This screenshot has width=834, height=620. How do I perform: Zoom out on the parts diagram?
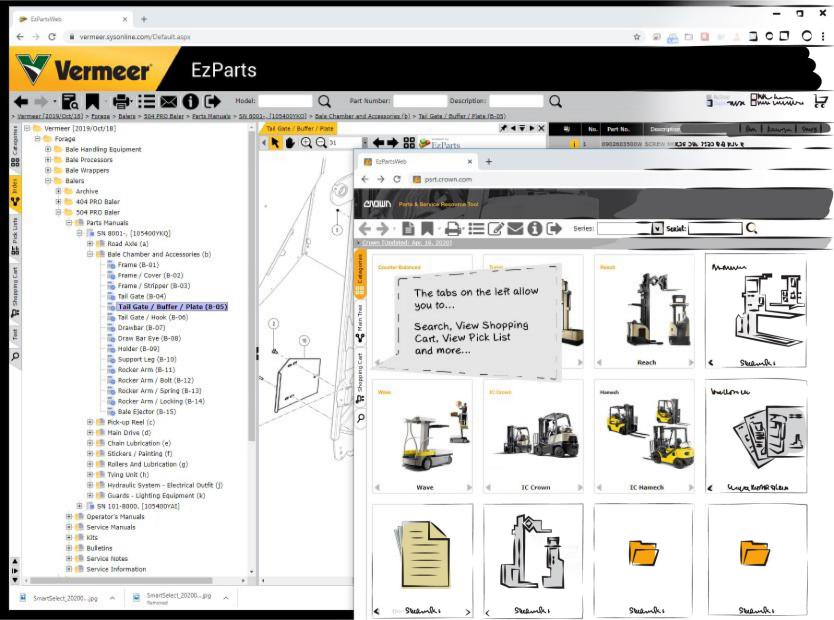click(x=321, y=143)
